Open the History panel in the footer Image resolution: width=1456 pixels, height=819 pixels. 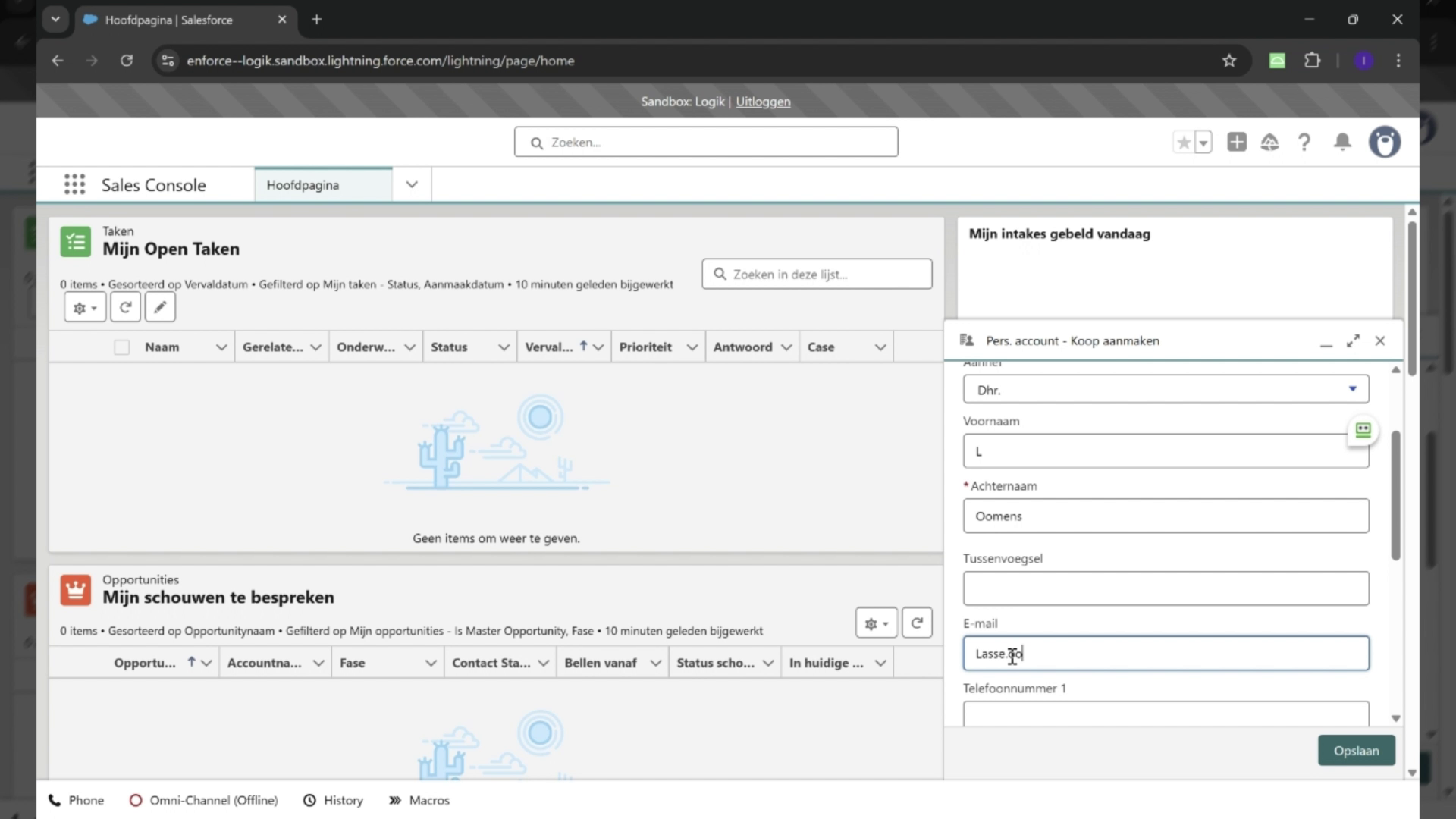(x=333, y=800)
